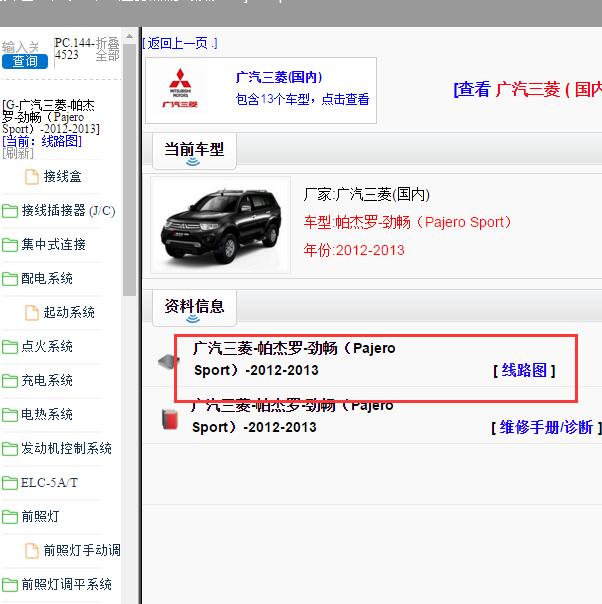Click the 年份:2012-2013 text
This screenshot has width=602, height=604.
pyautogui.click(x=354, y=250)
